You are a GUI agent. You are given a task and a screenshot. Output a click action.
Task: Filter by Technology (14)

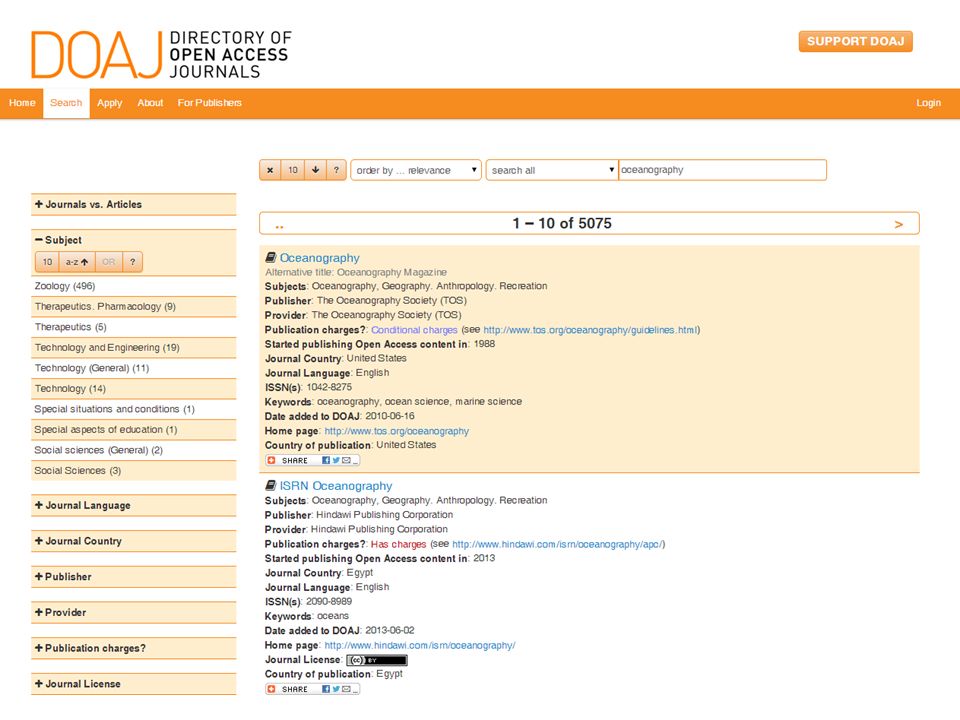coord(133,389)
